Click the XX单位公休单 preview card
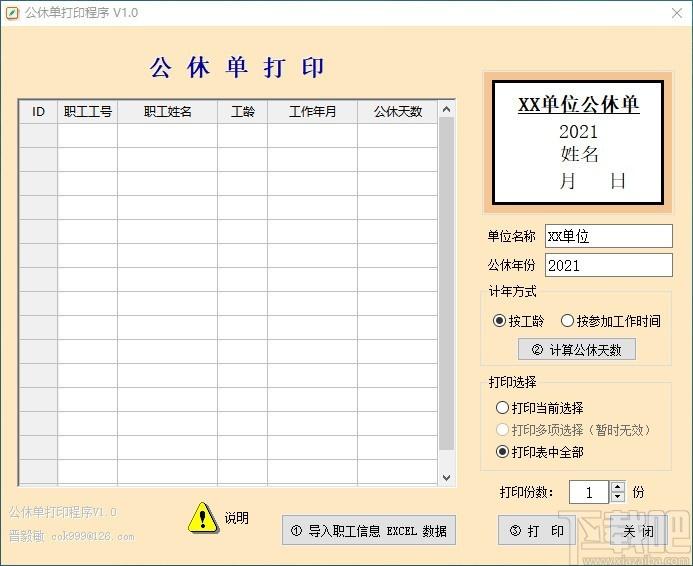 (578, 142)
